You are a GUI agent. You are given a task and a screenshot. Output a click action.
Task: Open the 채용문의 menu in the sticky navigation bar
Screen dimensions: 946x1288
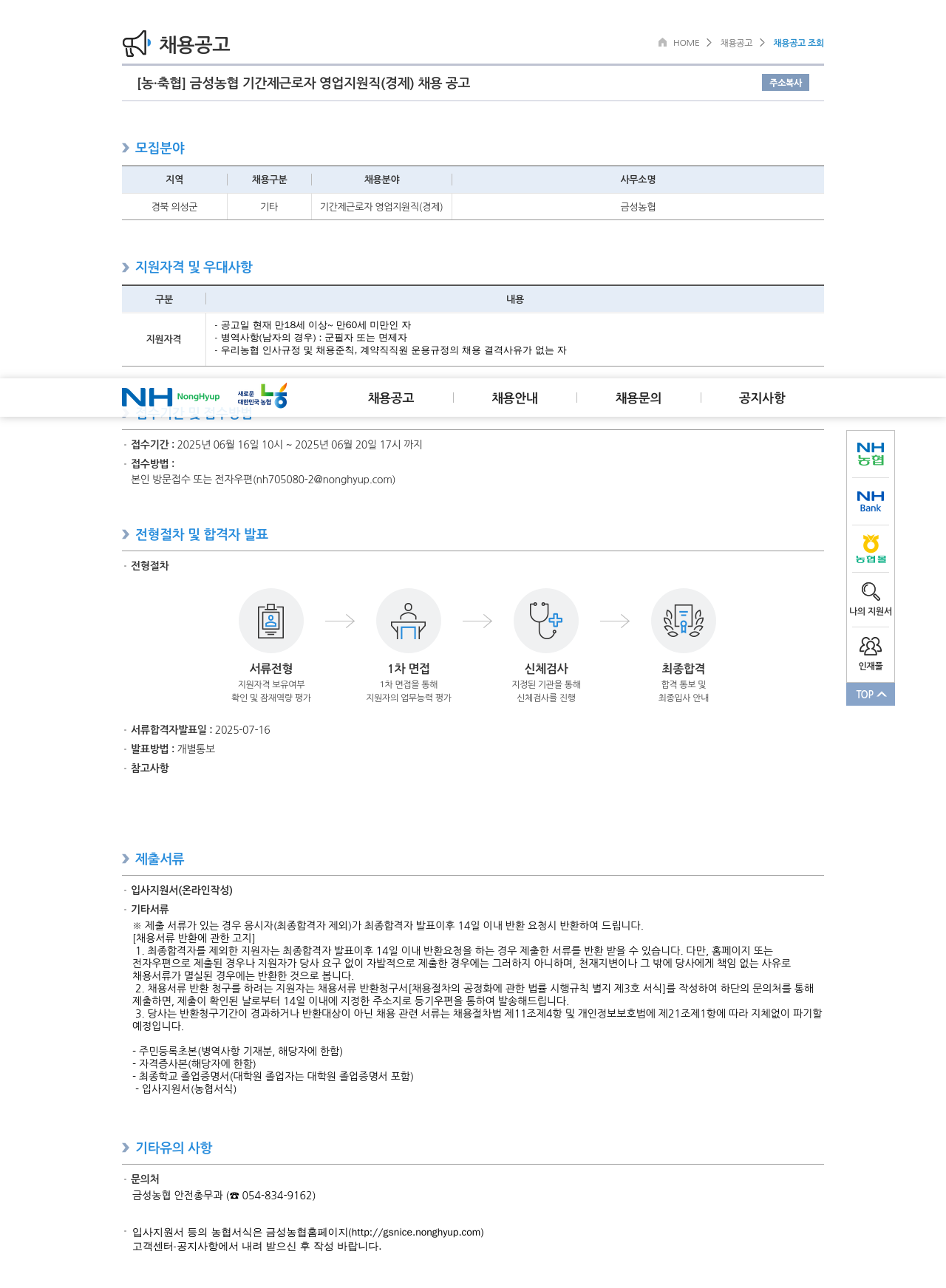[639, 398]
